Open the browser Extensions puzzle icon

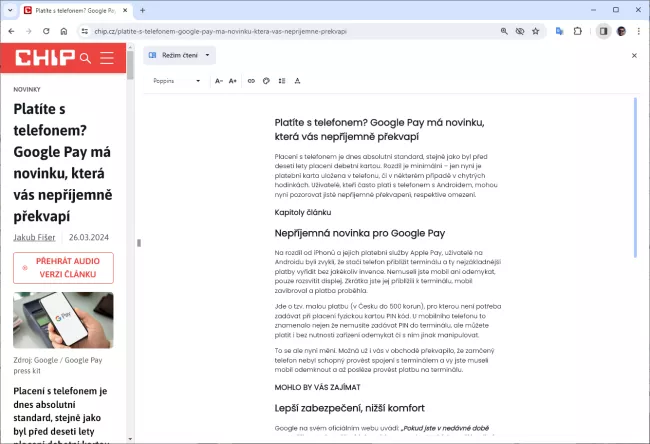tap(577, 31)
